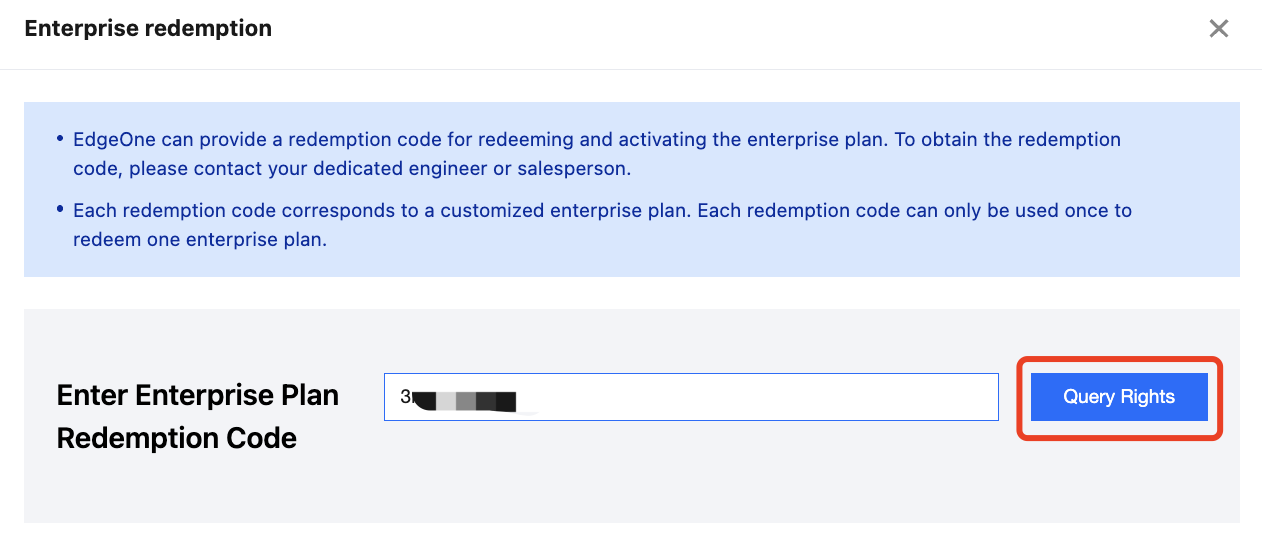1262x550 pixels.
Task: Click the empty right end of code input
Action: (x=900, y=397)
